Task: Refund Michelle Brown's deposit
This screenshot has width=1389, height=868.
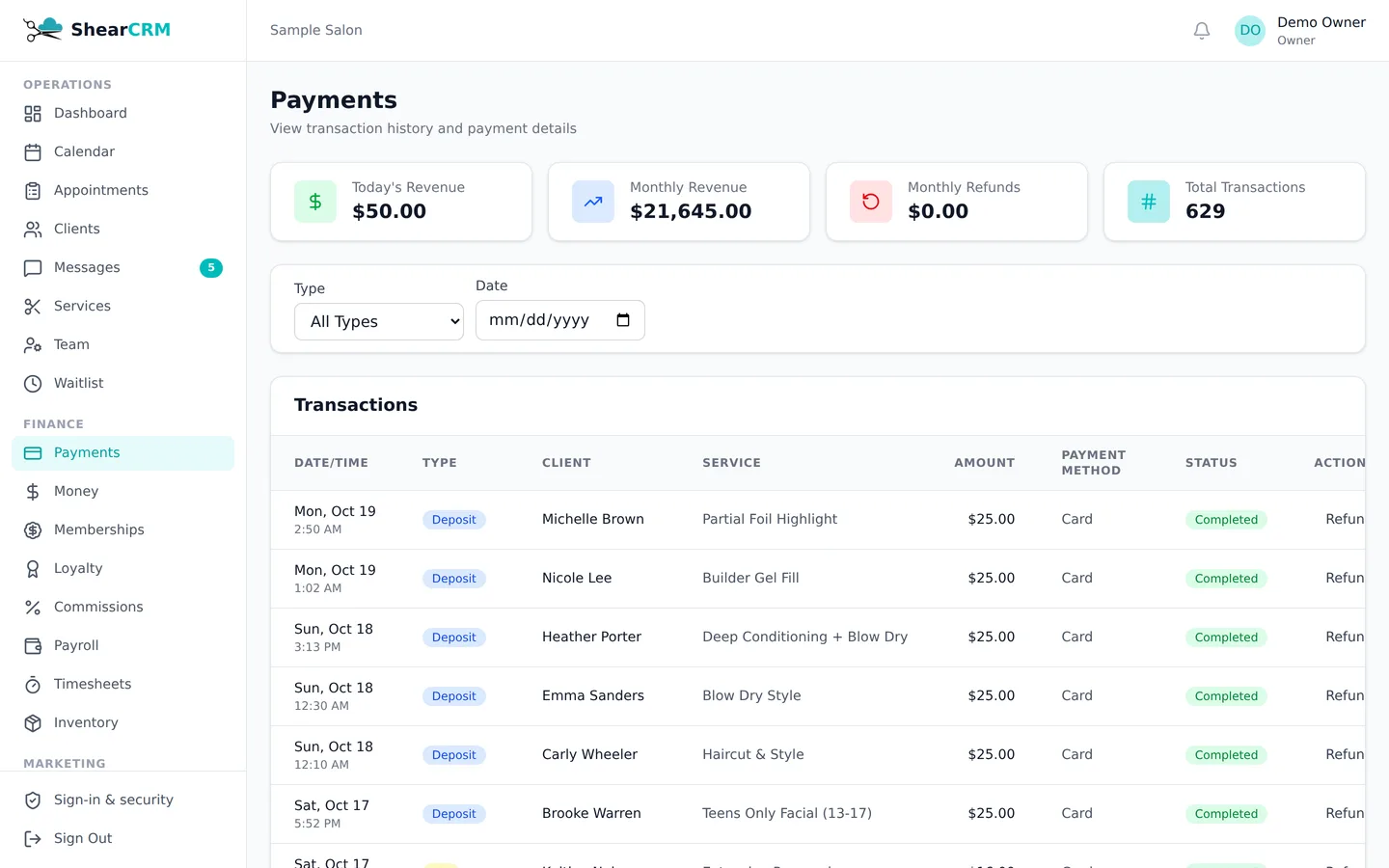Action: (x=1345, y=519)
